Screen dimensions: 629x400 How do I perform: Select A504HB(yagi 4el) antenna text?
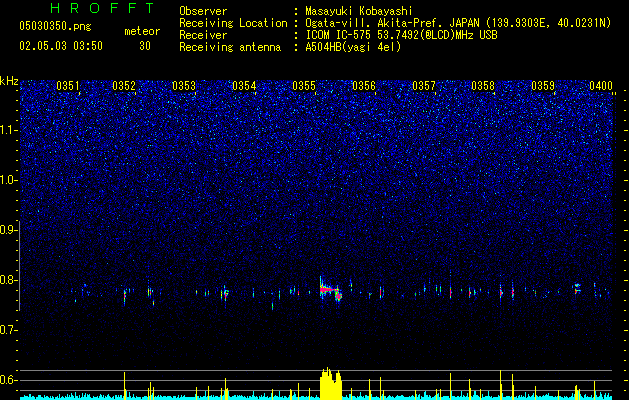(x=353, y=47)
